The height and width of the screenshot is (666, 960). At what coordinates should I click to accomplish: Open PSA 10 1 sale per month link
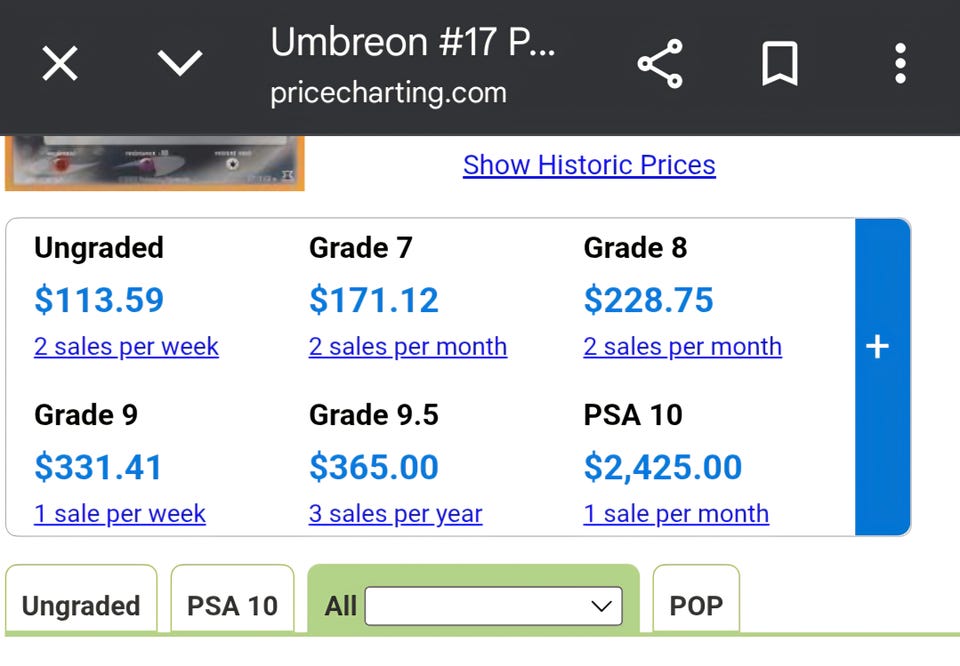click(x=677, y=514)
